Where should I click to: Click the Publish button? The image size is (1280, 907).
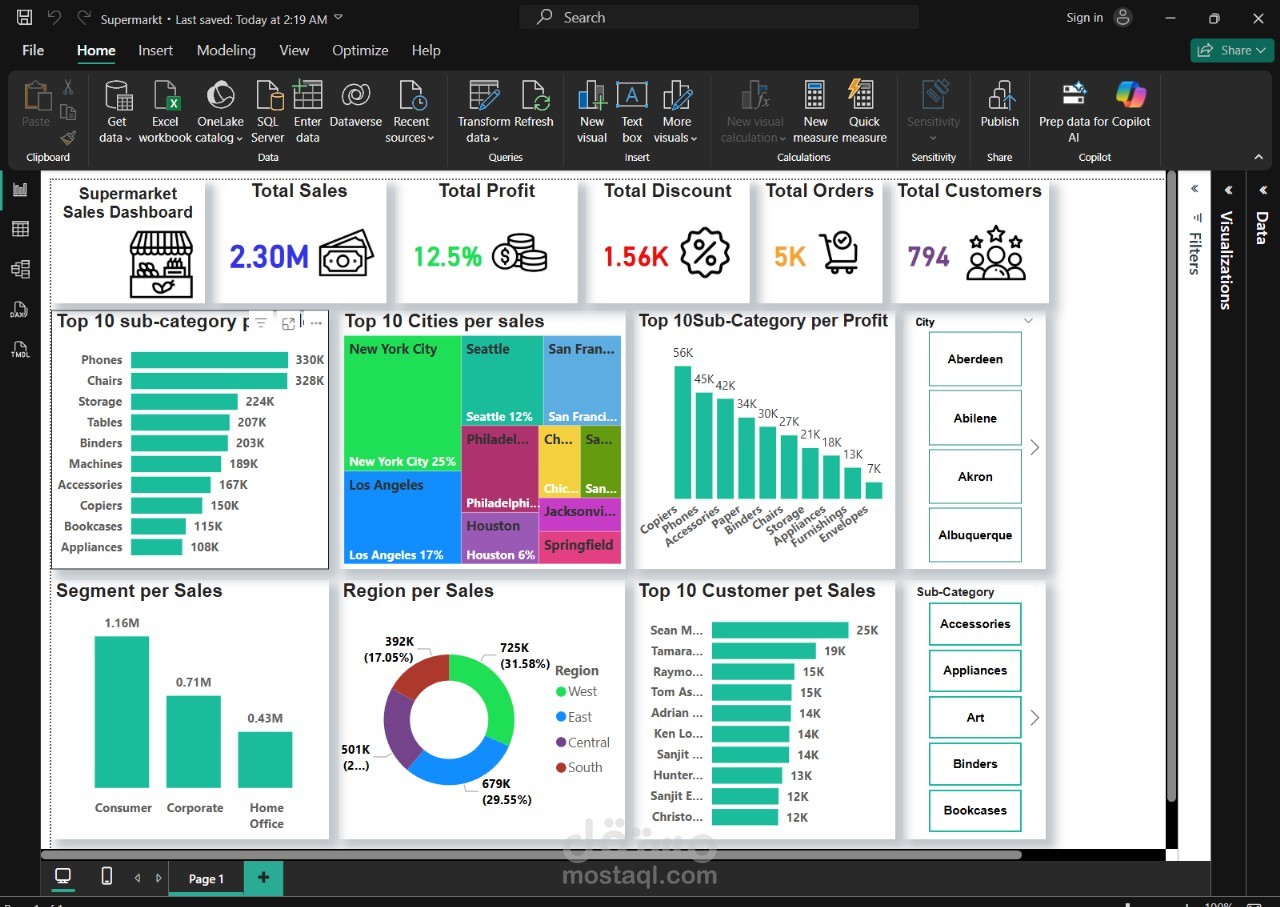click(x=1000, y=110)
